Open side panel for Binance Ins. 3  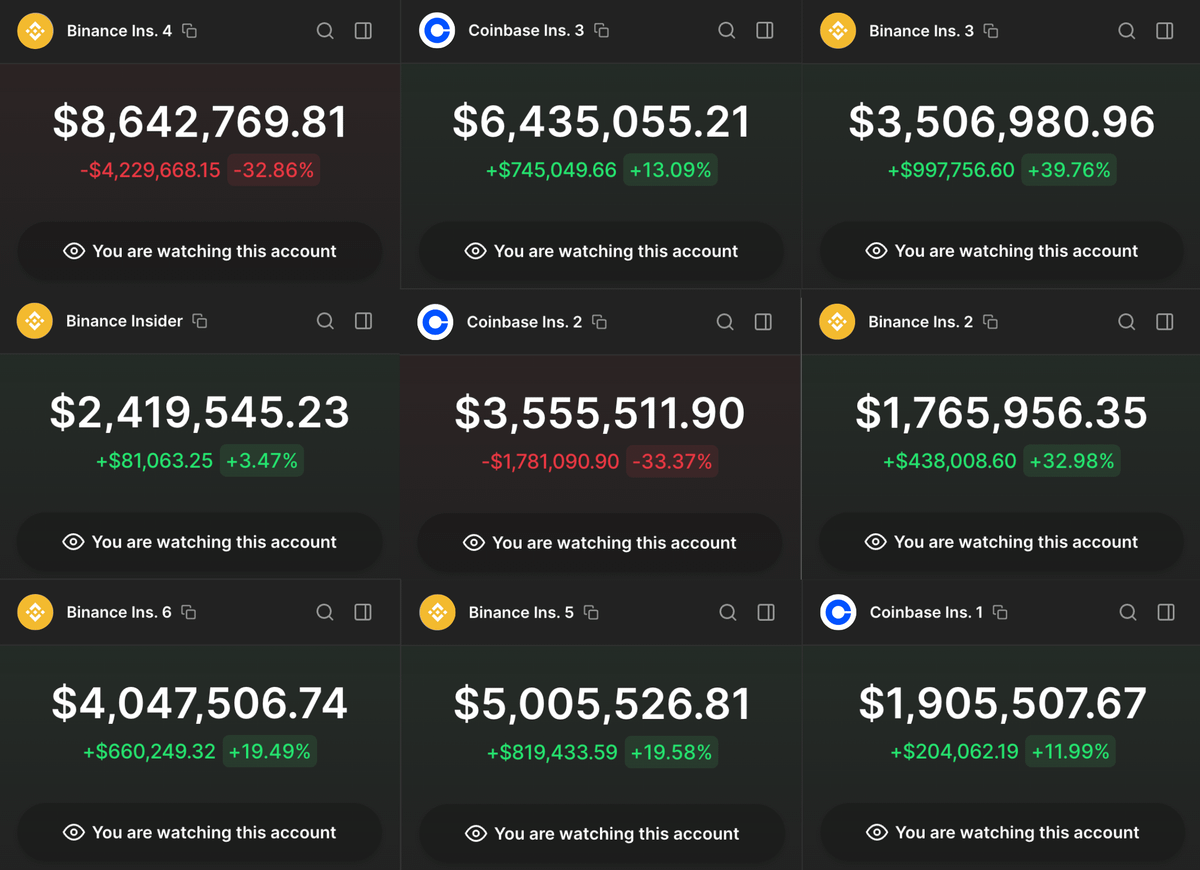click(x=1165, y=31)
